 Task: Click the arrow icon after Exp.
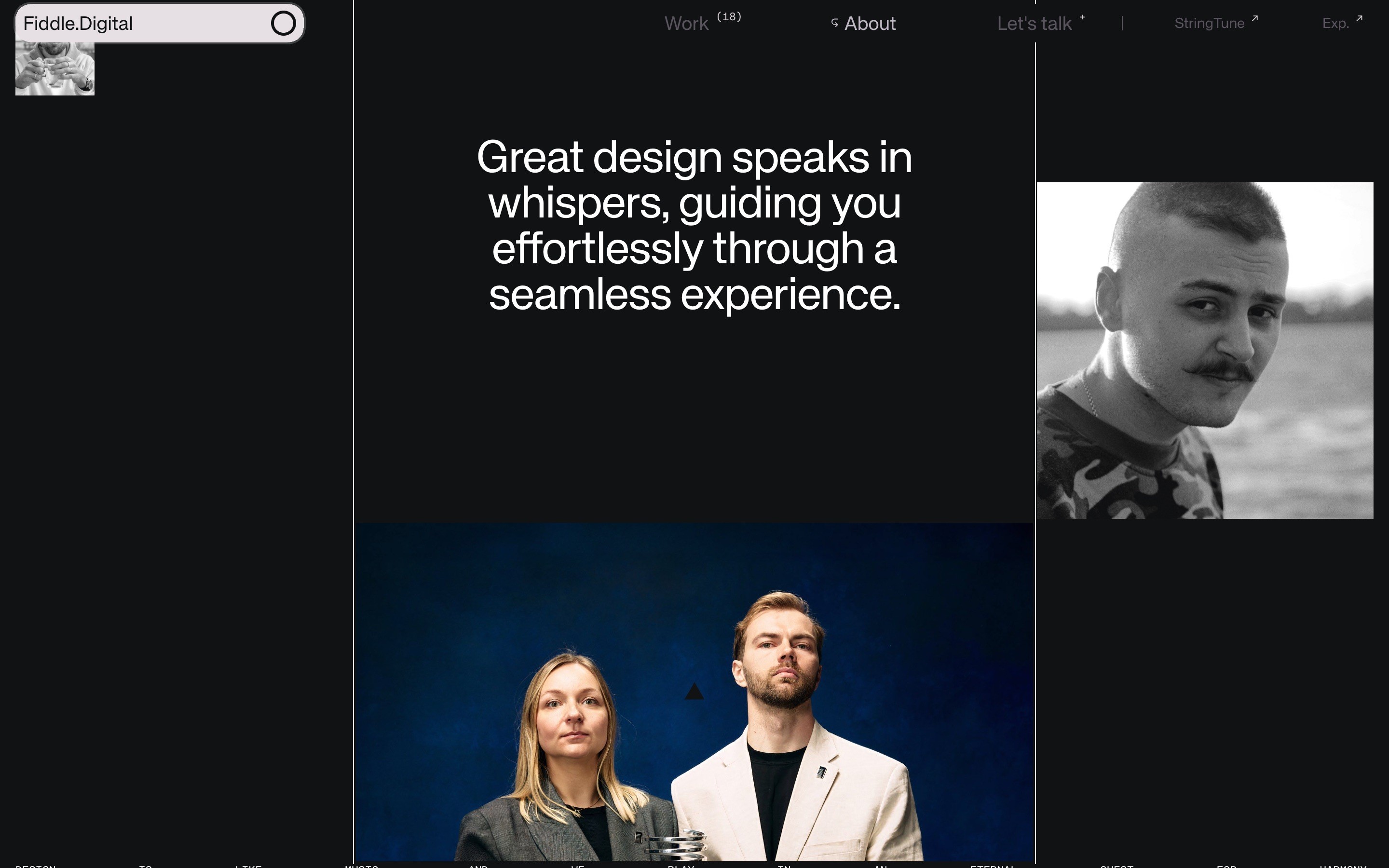[x=1359, y=18]
